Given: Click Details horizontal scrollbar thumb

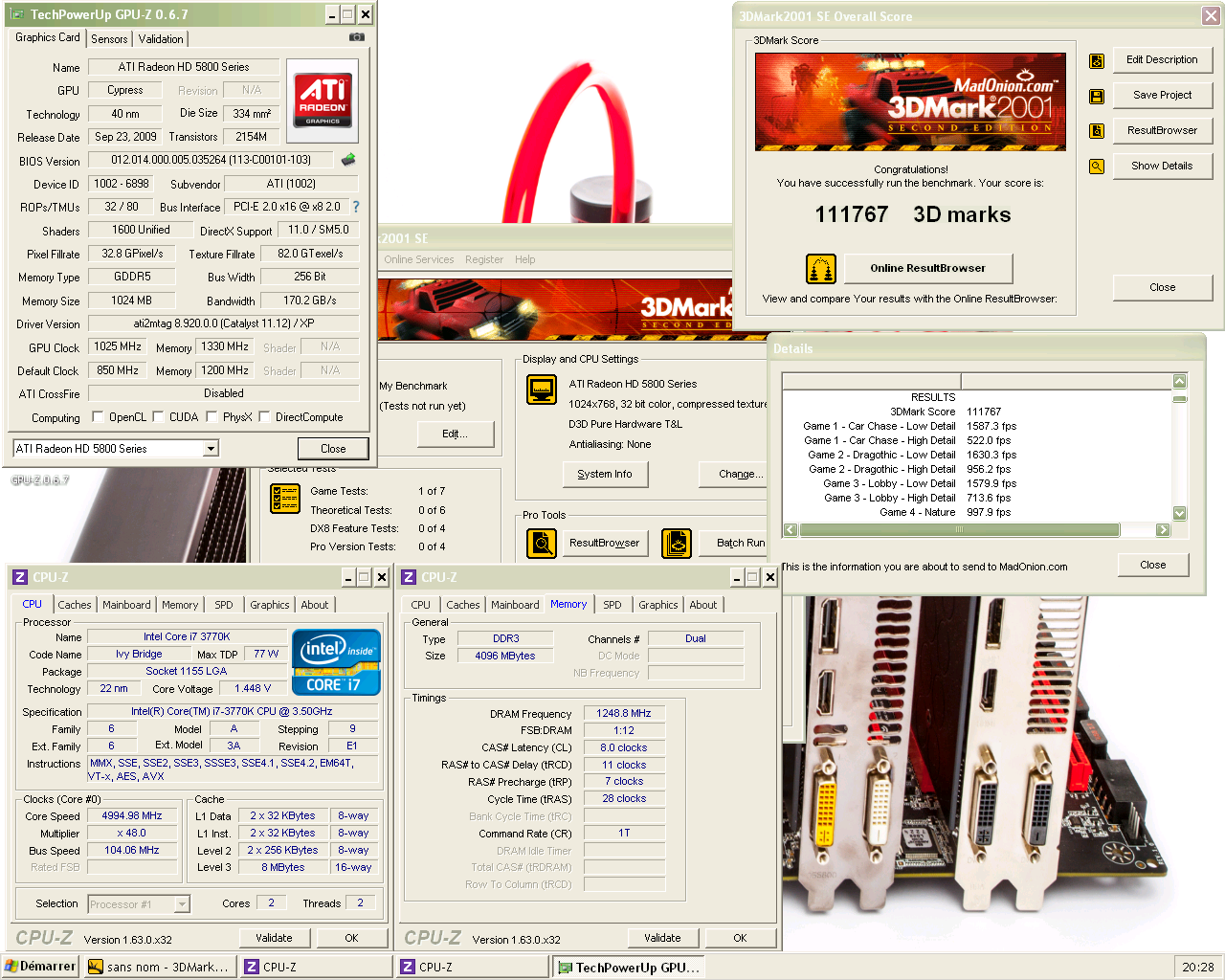Looking at the screenshot, I should point(959,530).
